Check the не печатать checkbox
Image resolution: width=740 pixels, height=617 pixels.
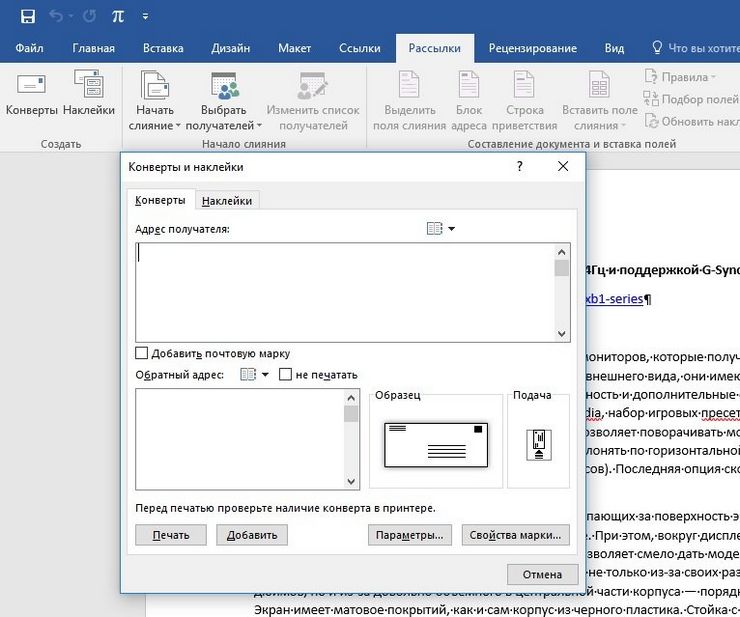point(285,375)
